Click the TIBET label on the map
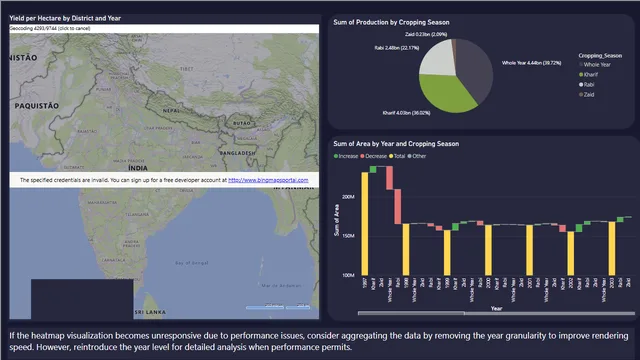640x360 pixels. click(187, 69)
